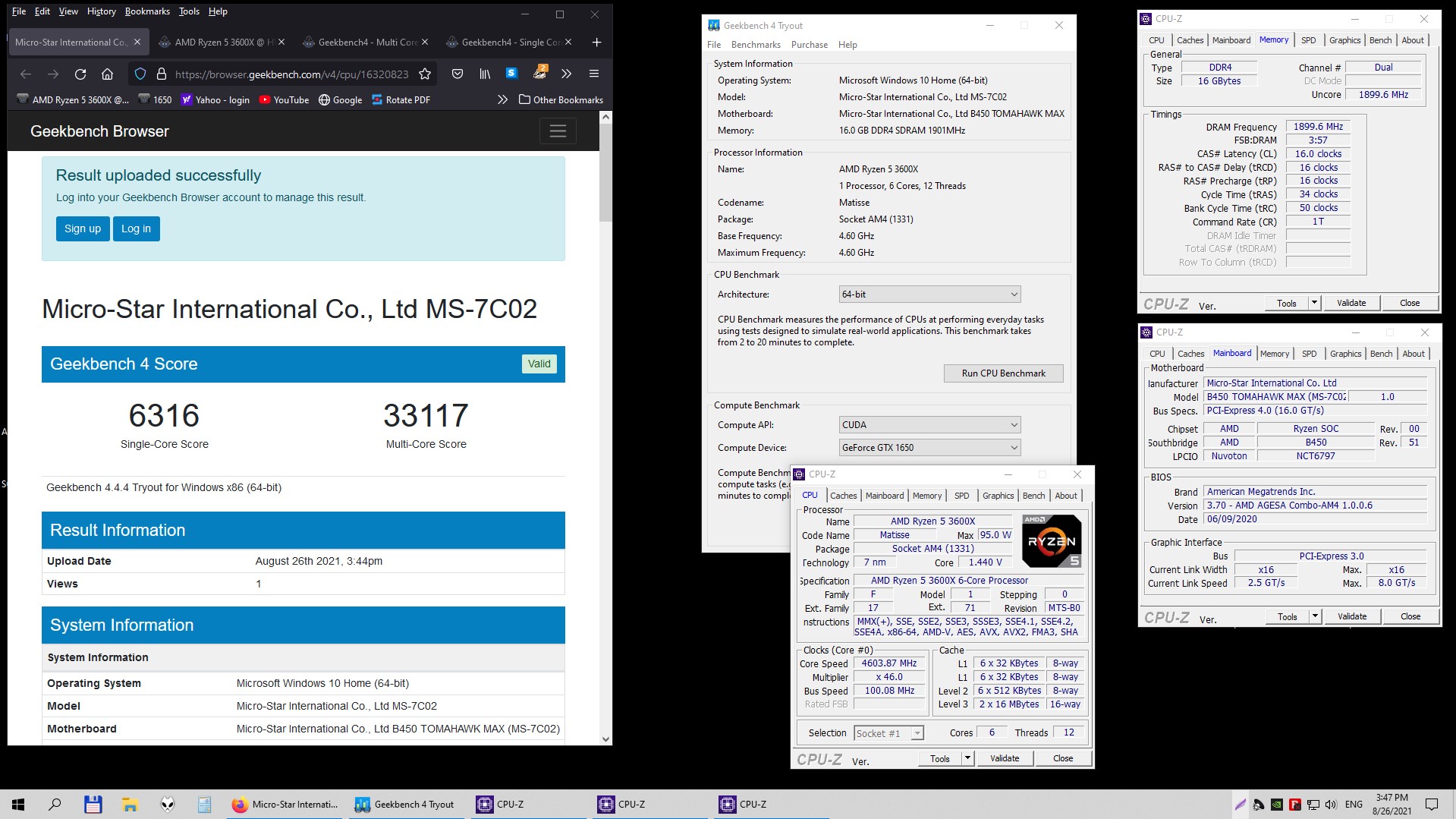Click the Geekbench Browser logo text
This screenshot has height=819, width=1456.
(x=99, y=131)
